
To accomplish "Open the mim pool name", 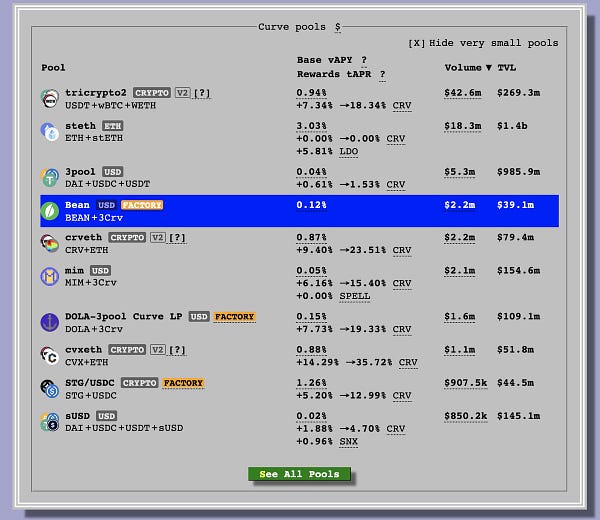I will pyautogui.click(x=74, y=271).
